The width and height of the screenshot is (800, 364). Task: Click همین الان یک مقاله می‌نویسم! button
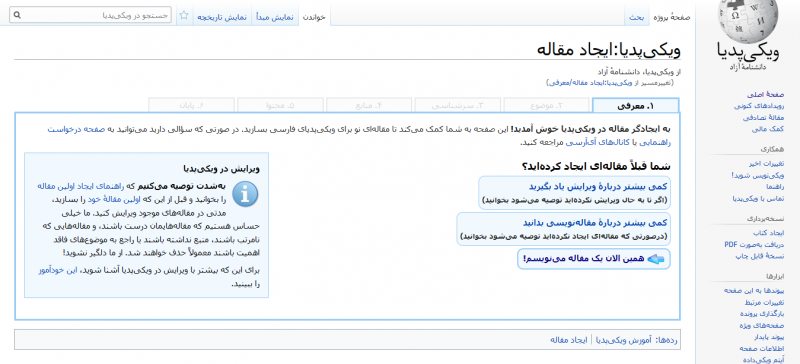[593, 259]
